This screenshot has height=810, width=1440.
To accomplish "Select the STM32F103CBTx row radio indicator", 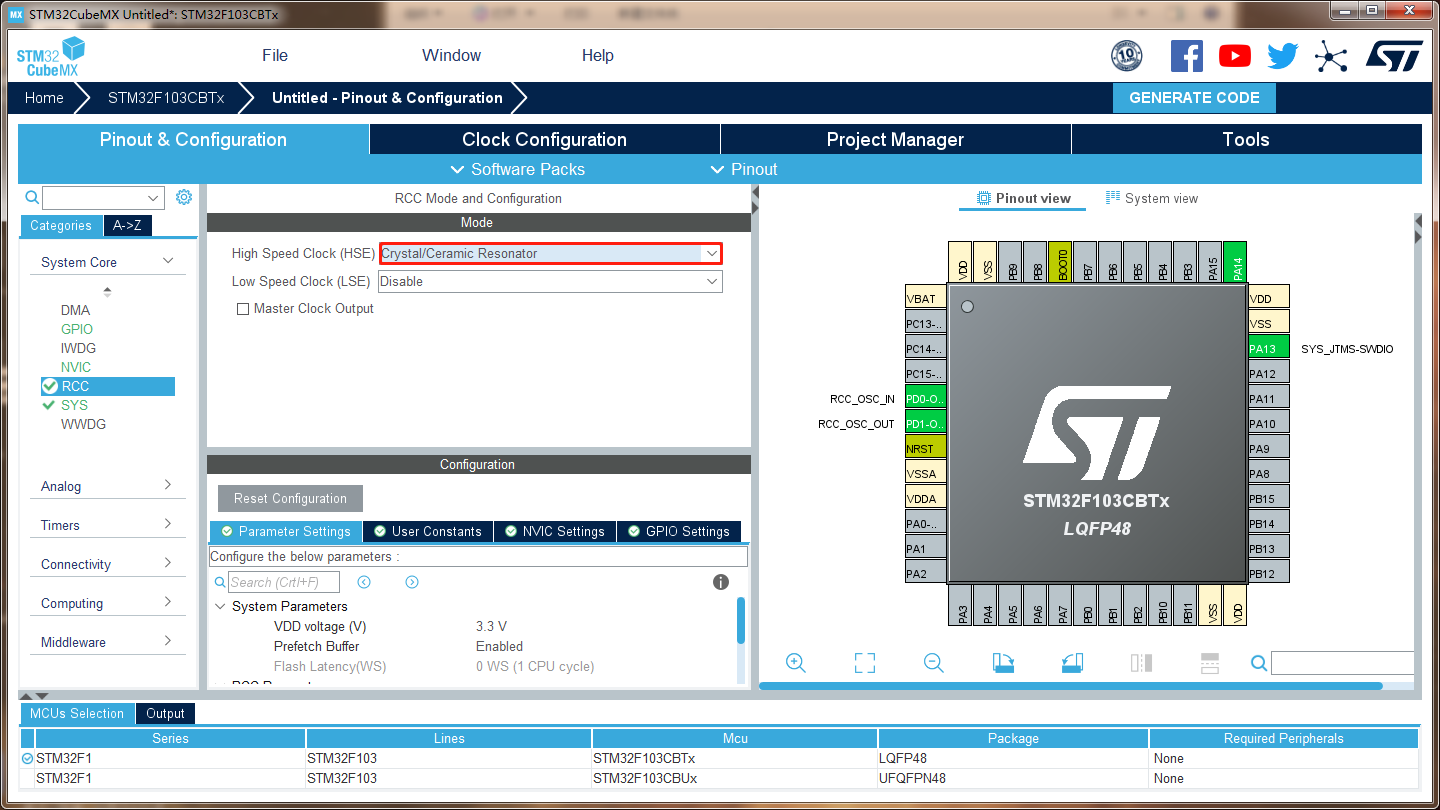I will coord(27,759).
